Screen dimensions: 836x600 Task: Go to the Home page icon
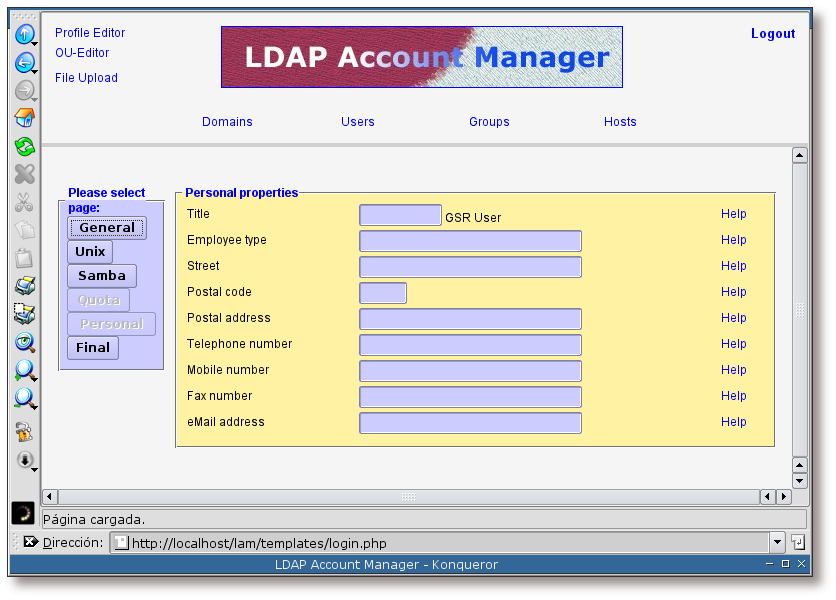tap(24, 118)
